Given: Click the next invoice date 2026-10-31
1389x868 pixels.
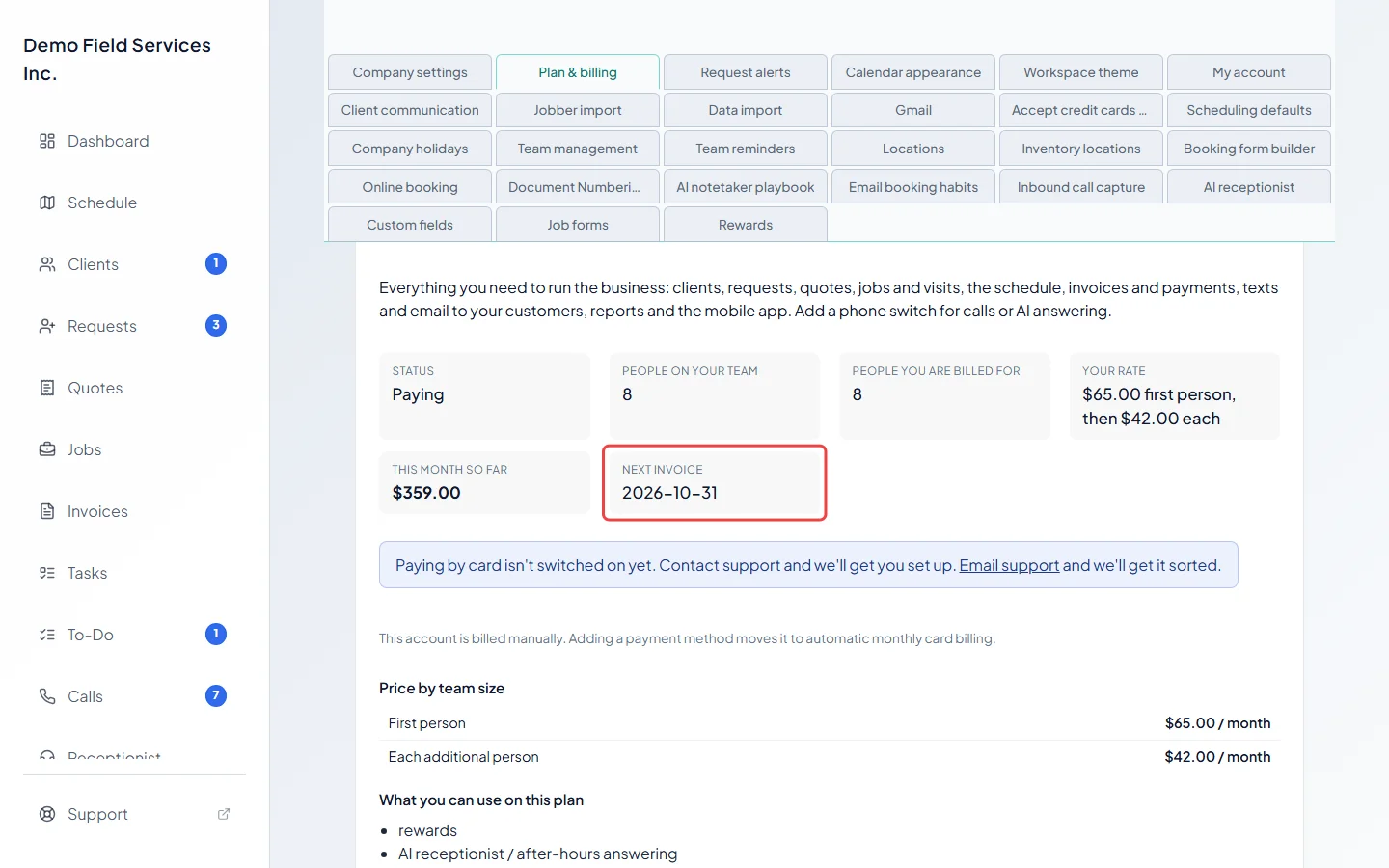Looking at the screenshot, I should (669, 493).
